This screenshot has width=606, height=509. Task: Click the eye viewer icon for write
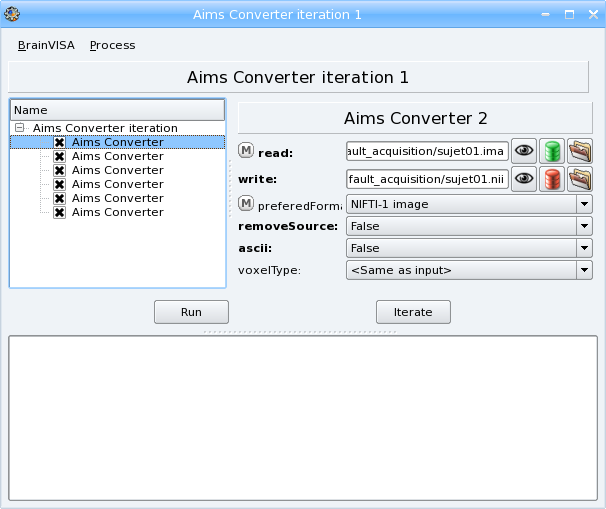click(524, 179)
